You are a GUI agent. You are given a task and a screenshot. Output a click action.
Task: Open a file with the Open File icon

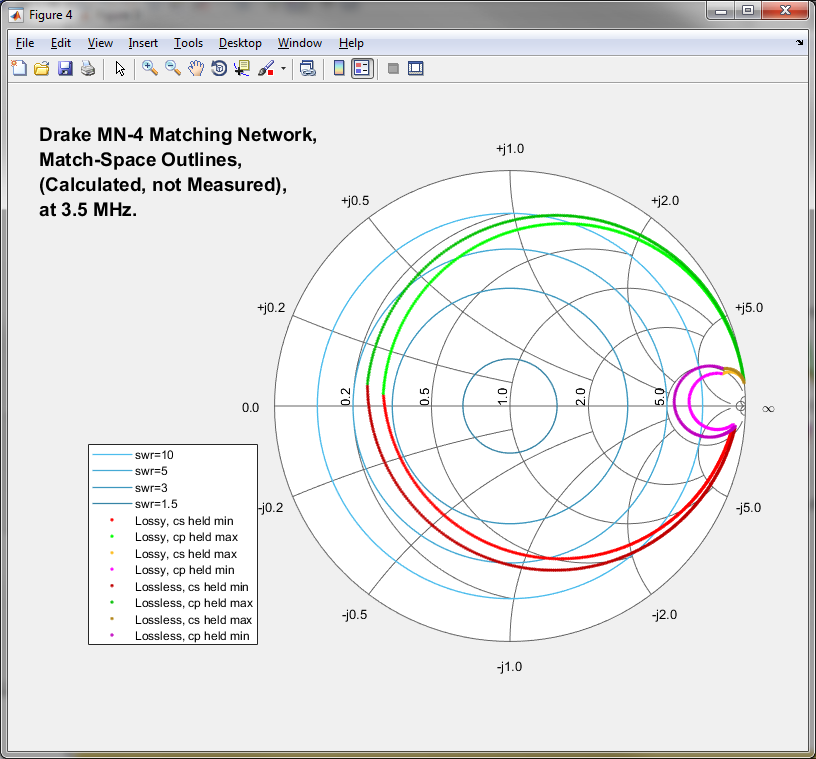(x=42, y=68)
